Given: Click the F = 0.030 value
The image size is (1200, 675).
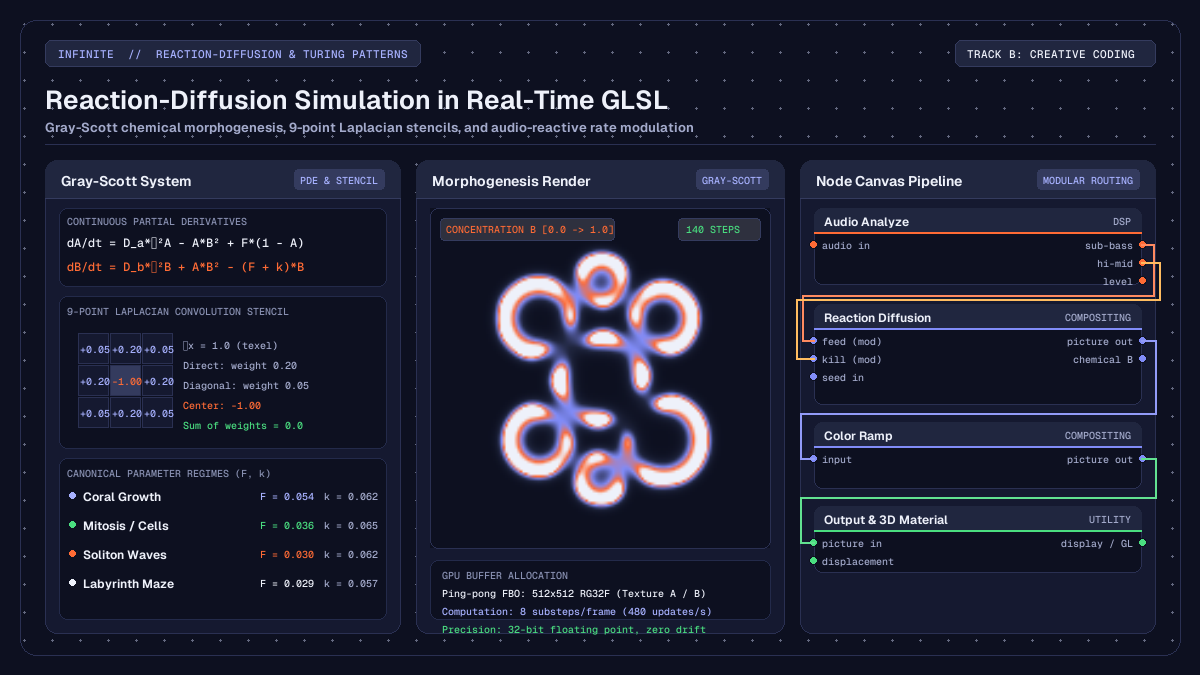Looking at the screenshot, I should 287,554.
